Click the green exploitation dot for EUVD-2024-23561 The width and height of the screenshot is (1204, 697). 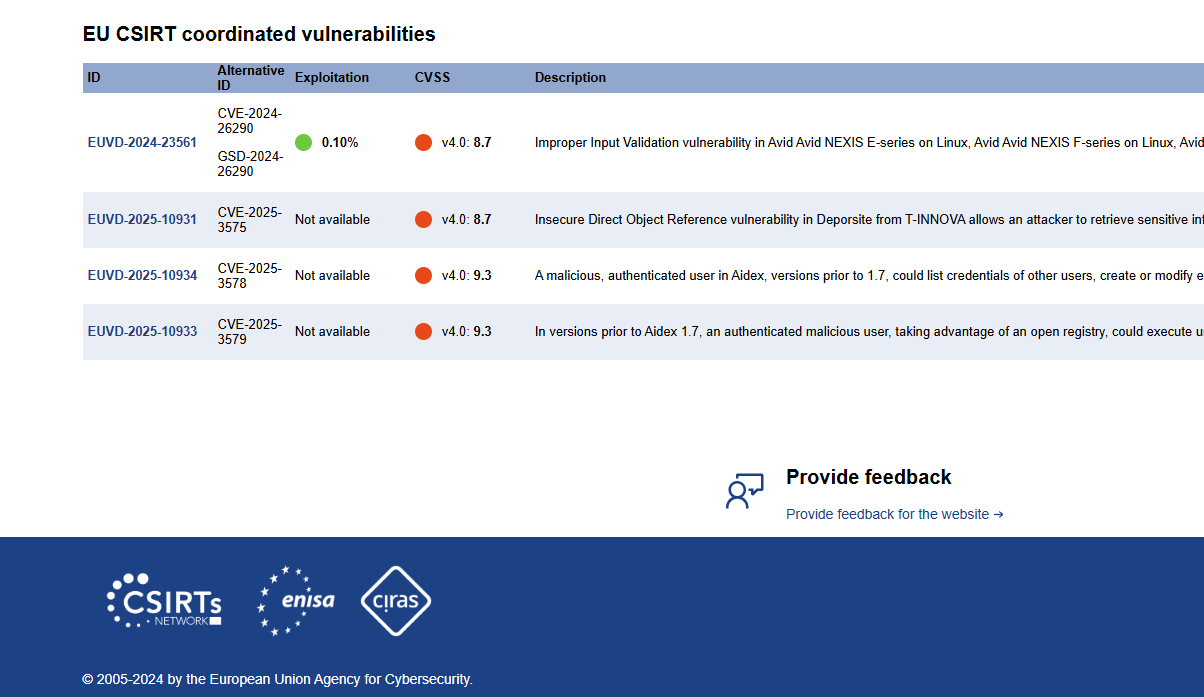(304, 143)
